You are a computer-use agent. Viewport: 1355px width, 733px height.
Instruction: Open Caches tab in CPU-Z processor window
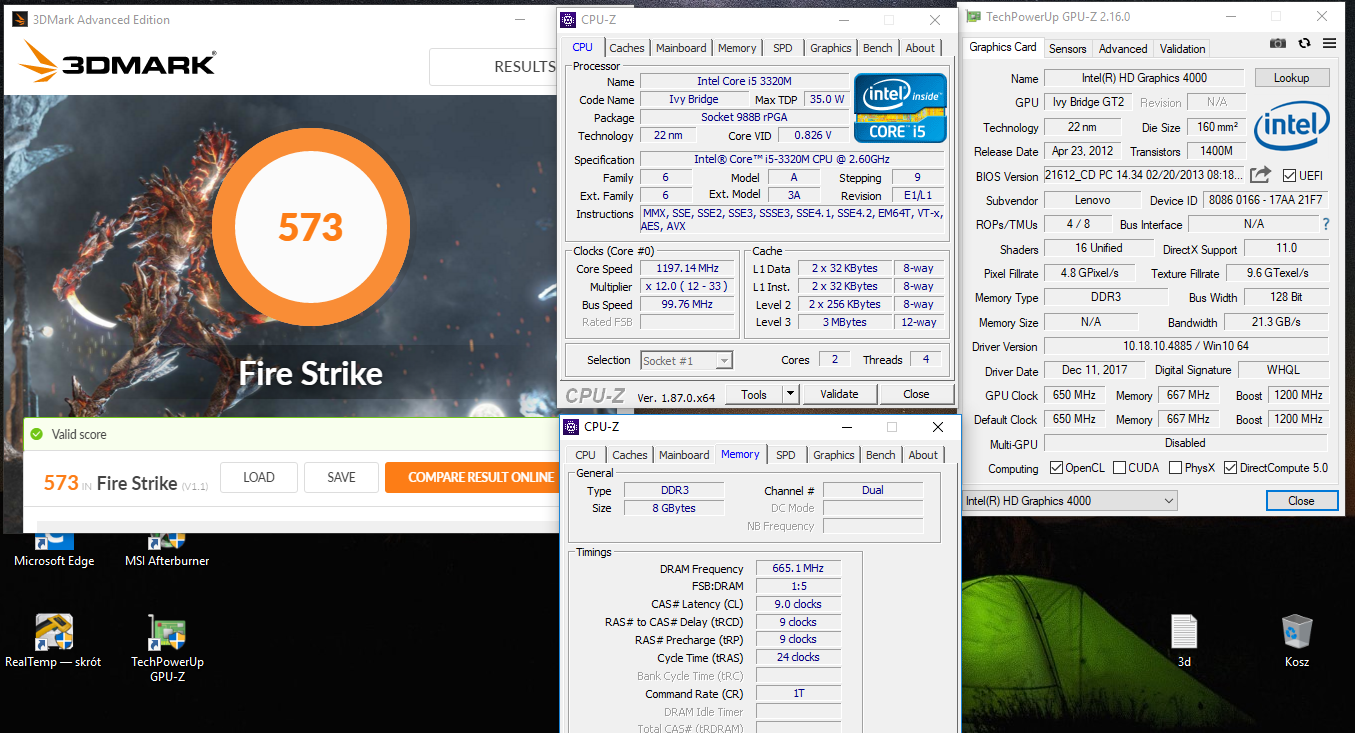click(627, 48)
